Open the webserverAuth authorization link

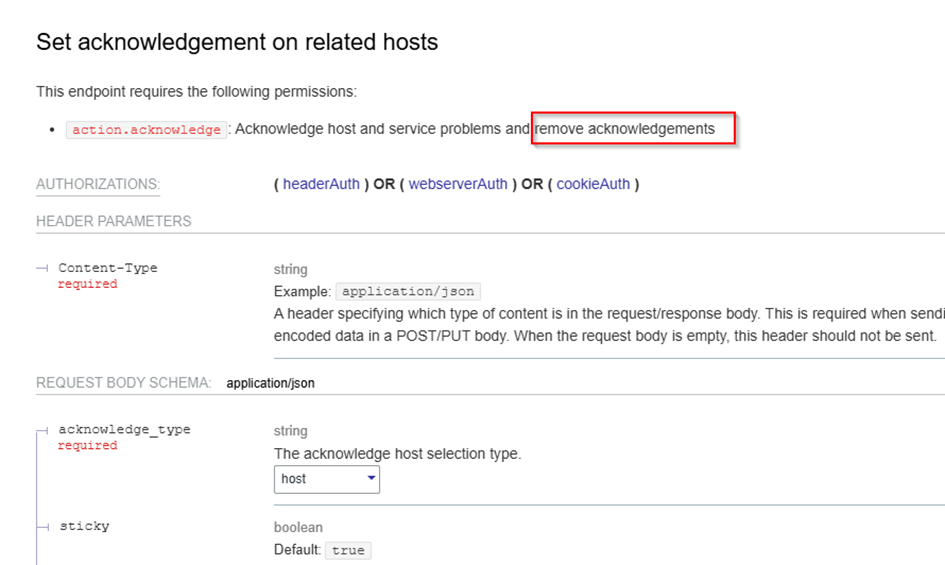[x=458, y=184]
